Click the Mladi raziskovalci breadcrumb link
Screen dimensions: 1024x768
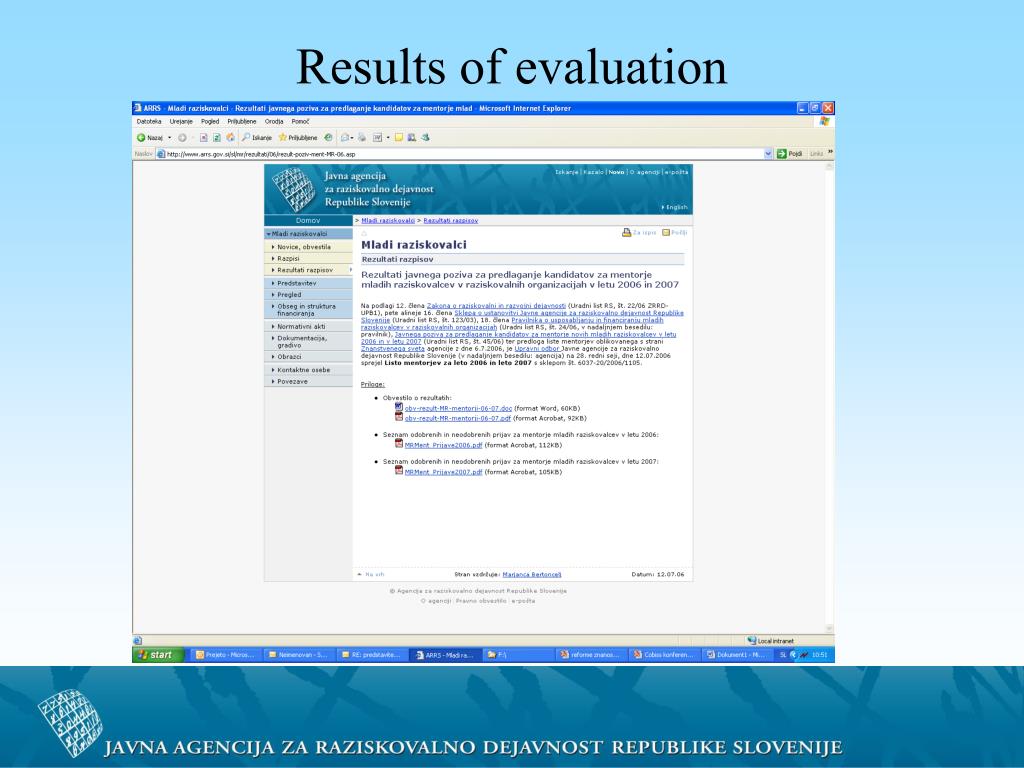pos(388,221)
